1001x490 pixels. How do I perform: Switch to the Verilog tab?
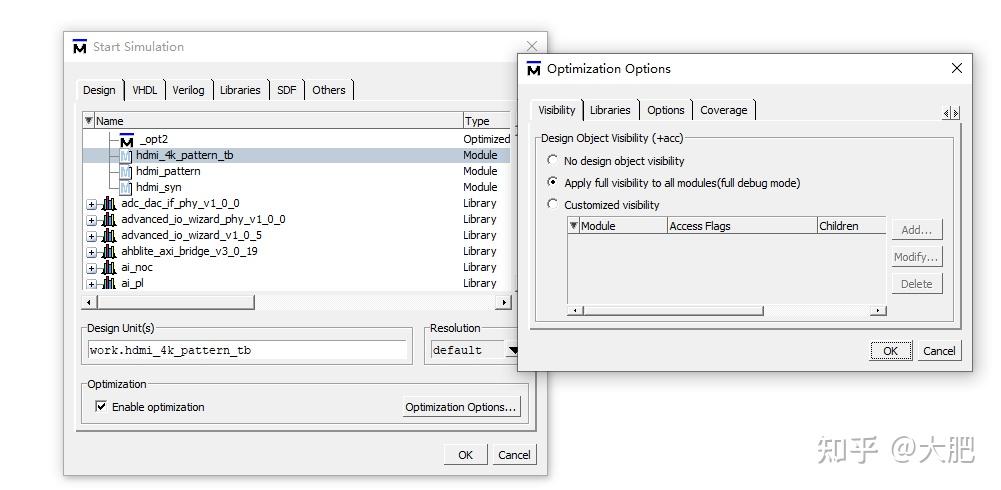pos(188,90)
